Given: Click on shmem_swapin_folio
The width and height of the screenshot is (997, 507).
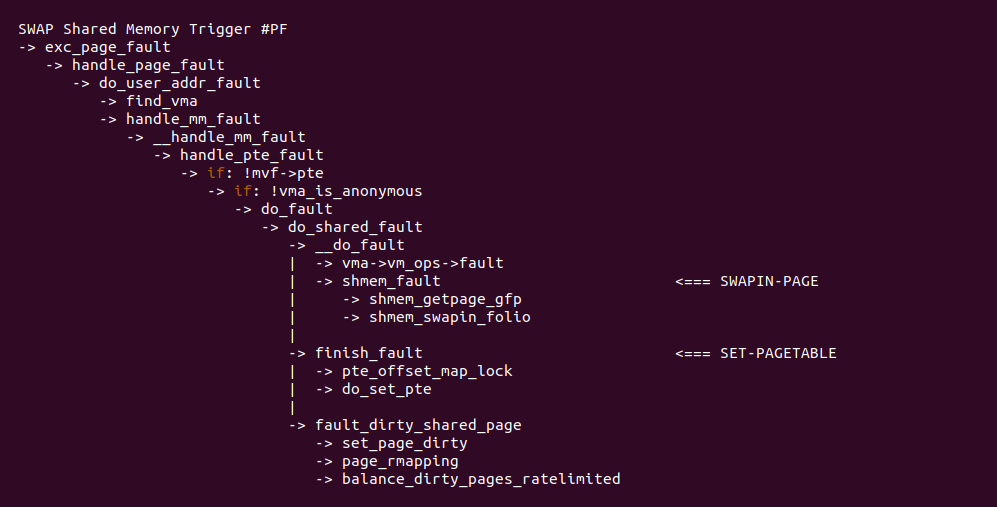Looking at the screenshot, I should 450,317.
